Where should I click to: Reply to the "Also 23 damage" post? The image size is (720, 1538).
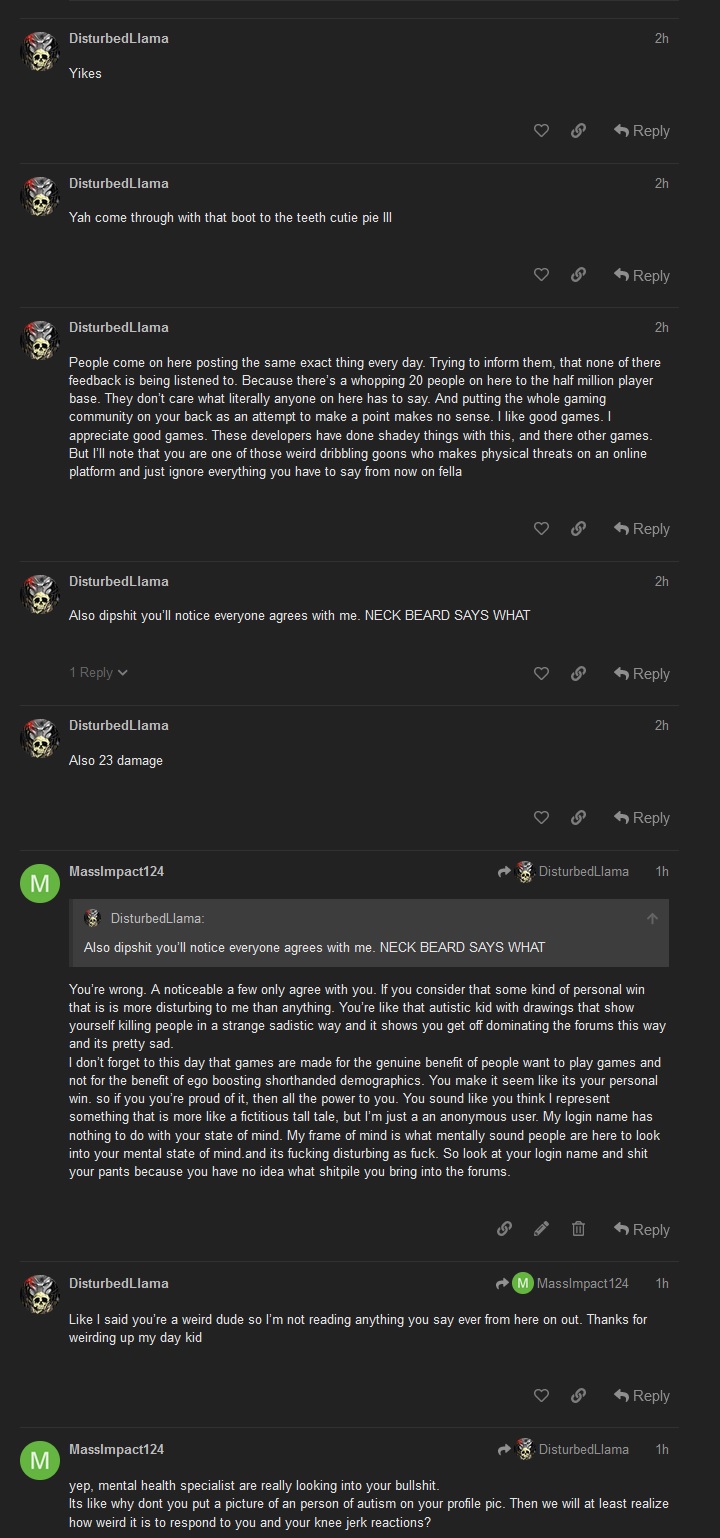642,818
